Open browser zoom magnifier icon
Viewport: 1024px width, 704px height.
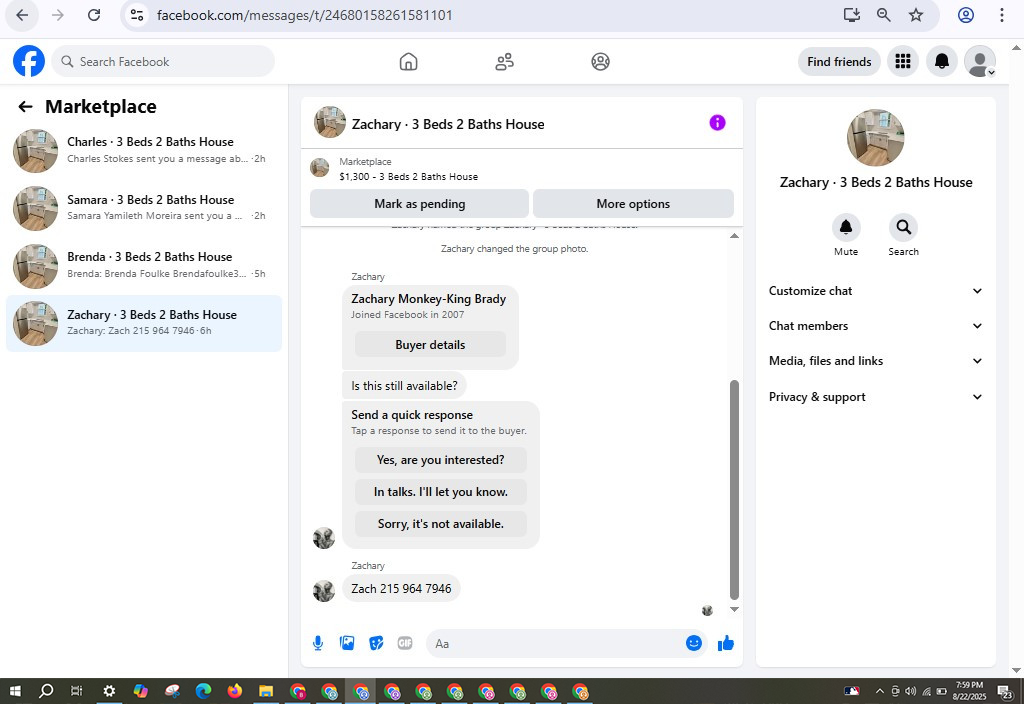coord(883,15)
